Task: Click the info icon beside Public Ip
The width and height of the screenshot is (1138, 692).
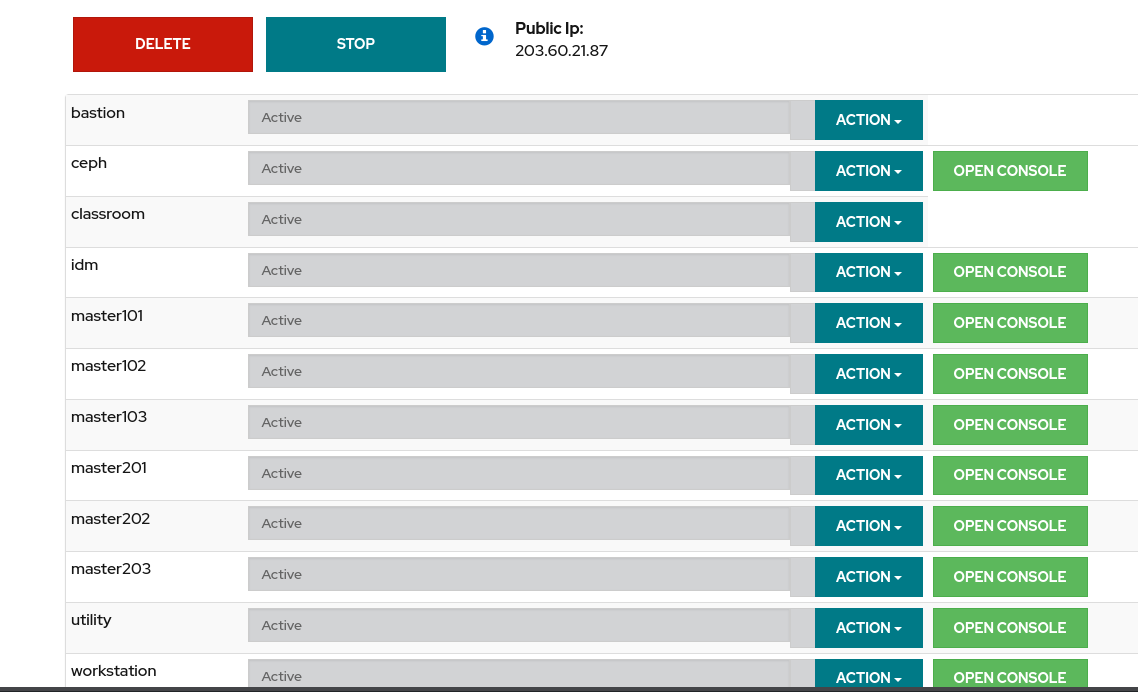Action: 484,36
